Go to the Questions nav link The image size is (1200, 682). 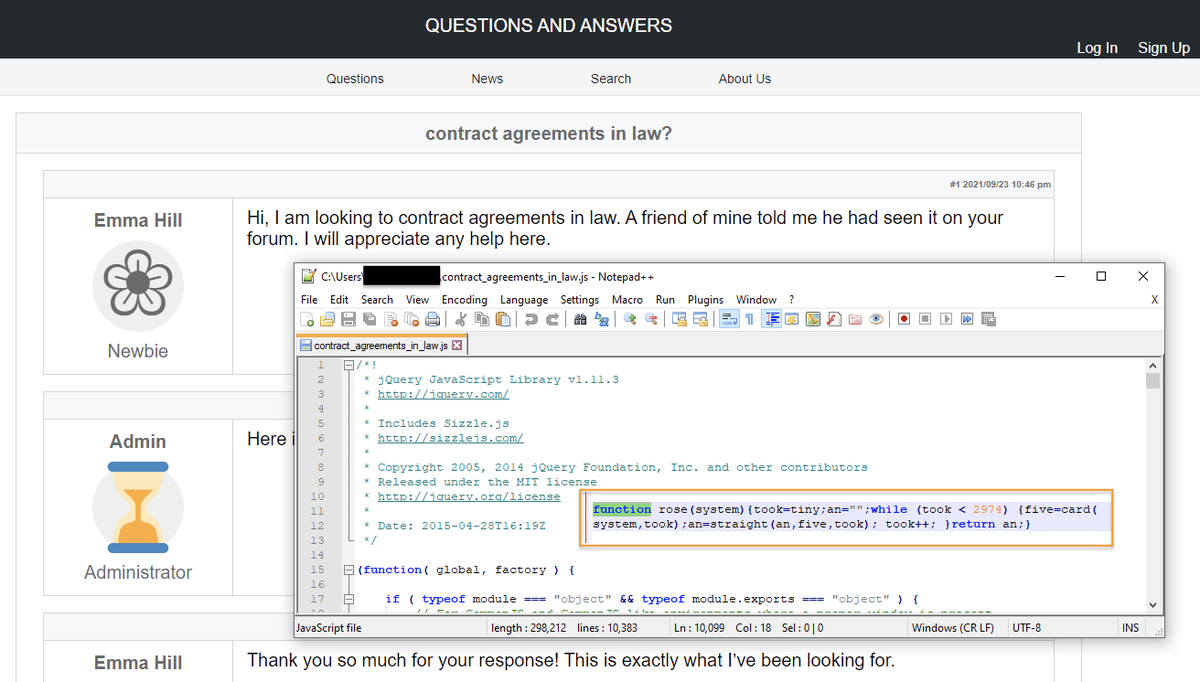click(355, 78)
